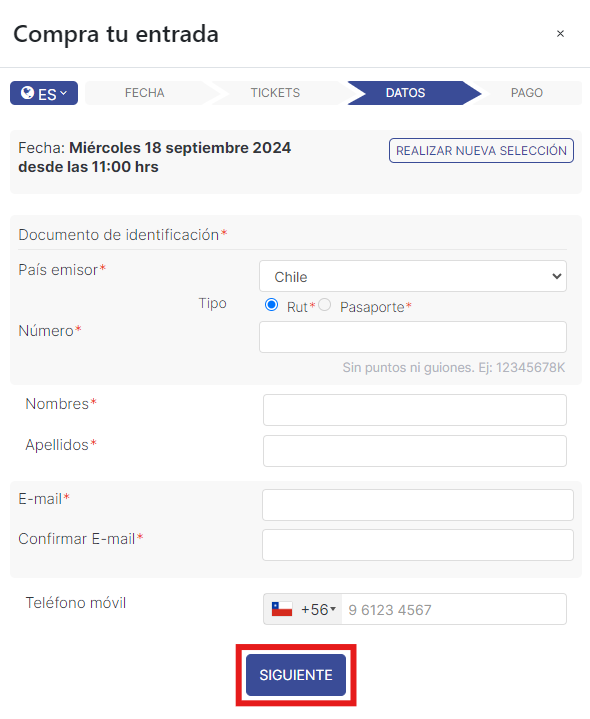The image size is (590, 719).
Task: Expand the ES language dropdown
Action: [44, 93]
